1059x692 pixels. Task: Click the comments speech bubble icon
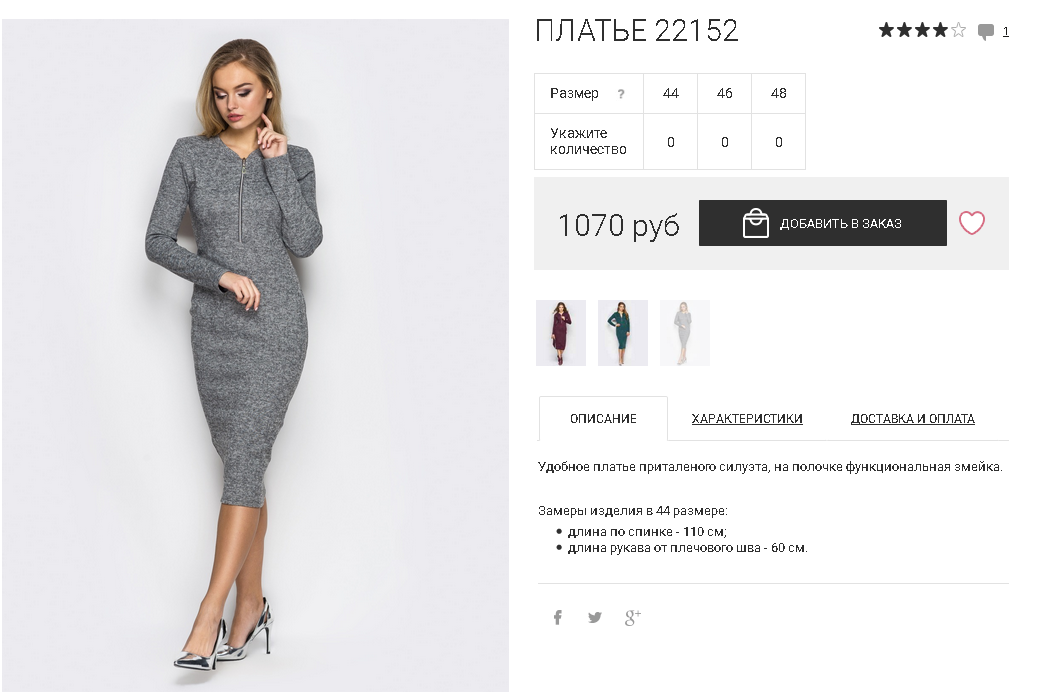coord(986,31)
